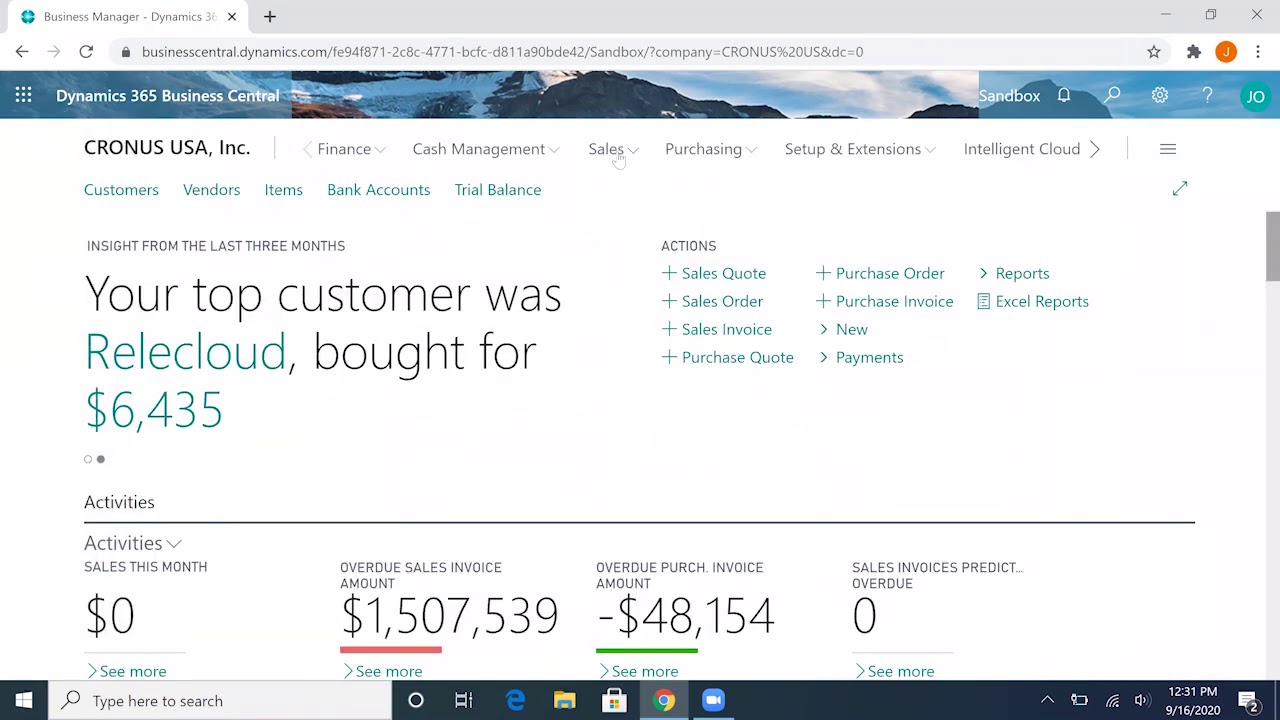Show second insight headline dot
The width and height of the screenshot is (1280, 720).
(x=100, y=459)
